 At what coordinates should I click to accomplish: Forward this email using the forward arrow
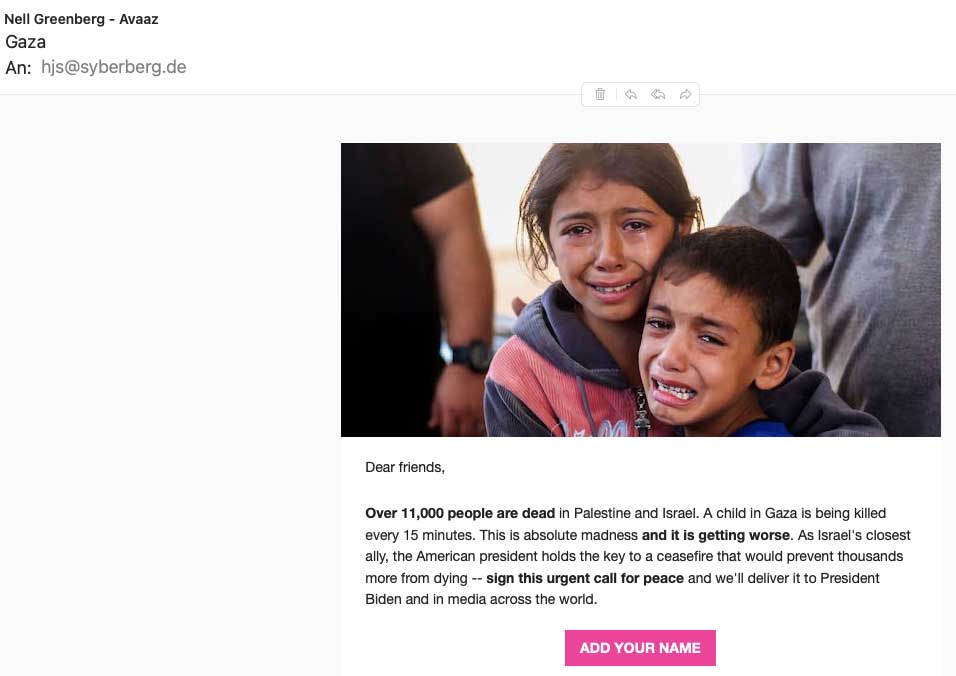(x=685, y=94)
